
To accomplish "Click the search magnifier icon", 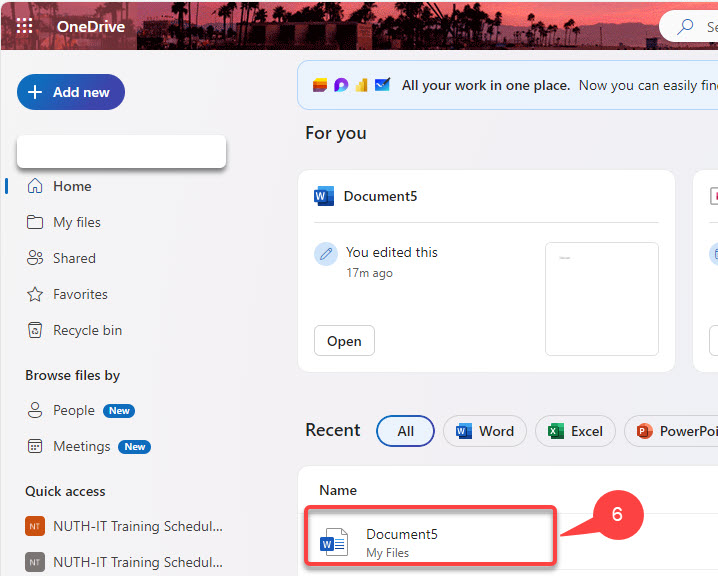I will point(685,27).
